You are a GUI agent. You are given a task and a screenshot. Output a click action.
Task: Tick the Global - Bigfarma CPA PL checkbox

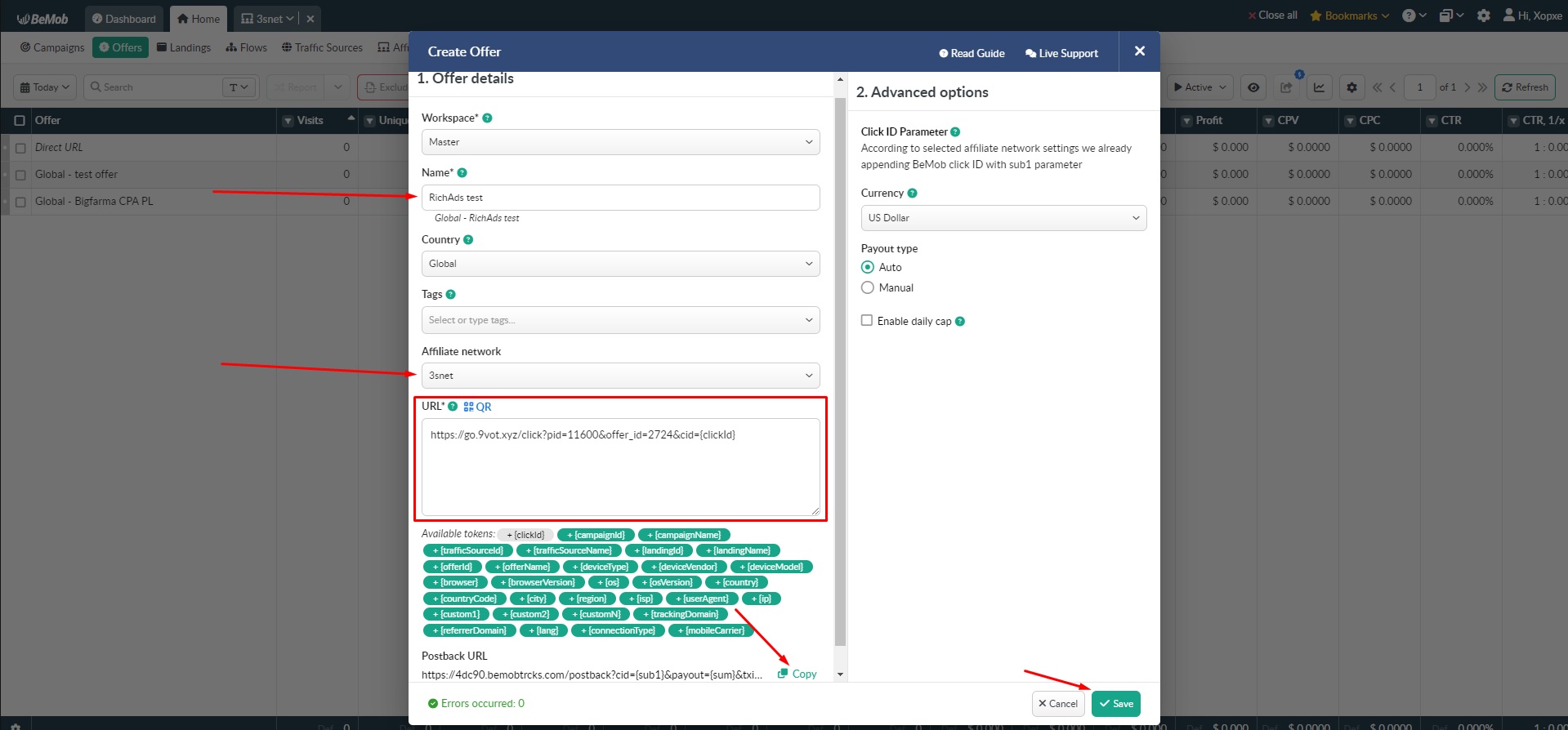point(20,202)
